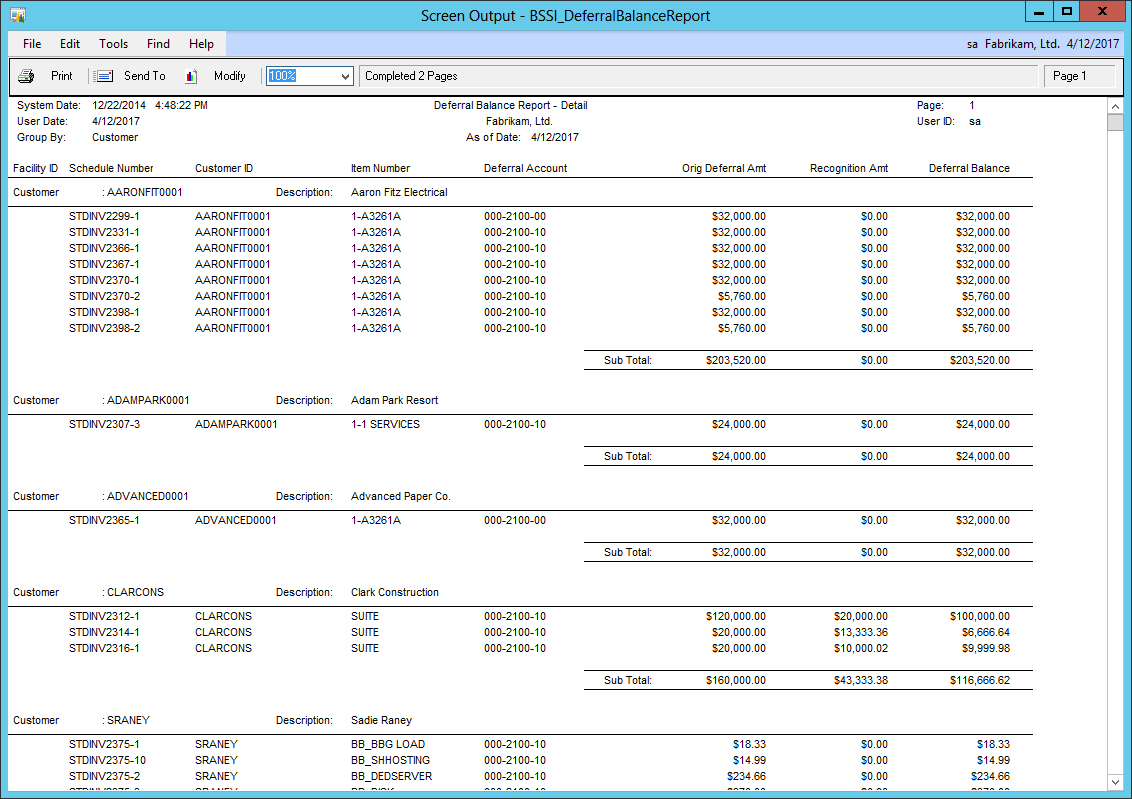Maximize the Screen Output window
The image size is (1132, 799).
pyautogui.click(x=1067, y=12)
